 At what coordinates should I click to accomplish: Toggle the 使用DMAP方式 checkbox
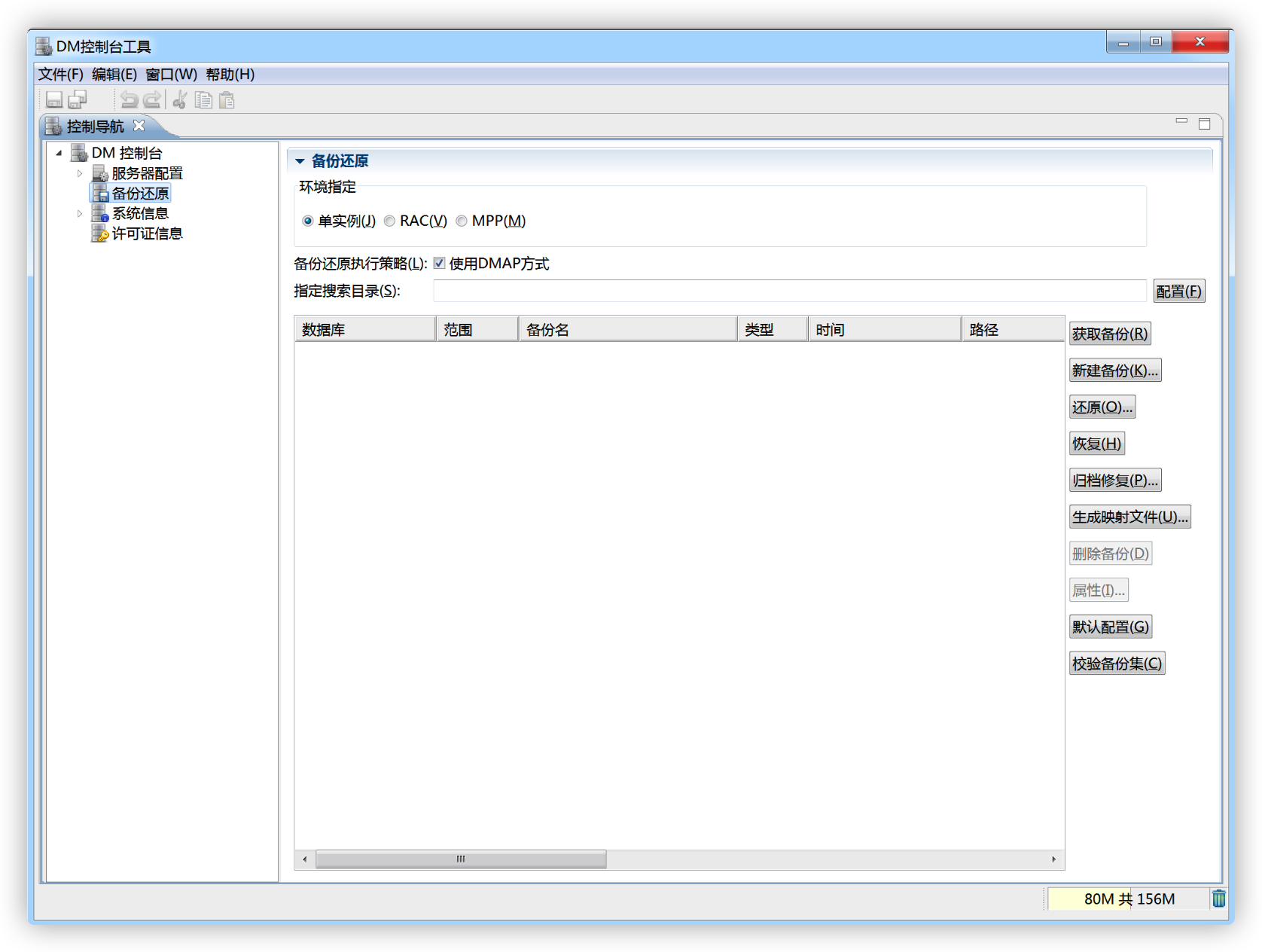[439, 263]
